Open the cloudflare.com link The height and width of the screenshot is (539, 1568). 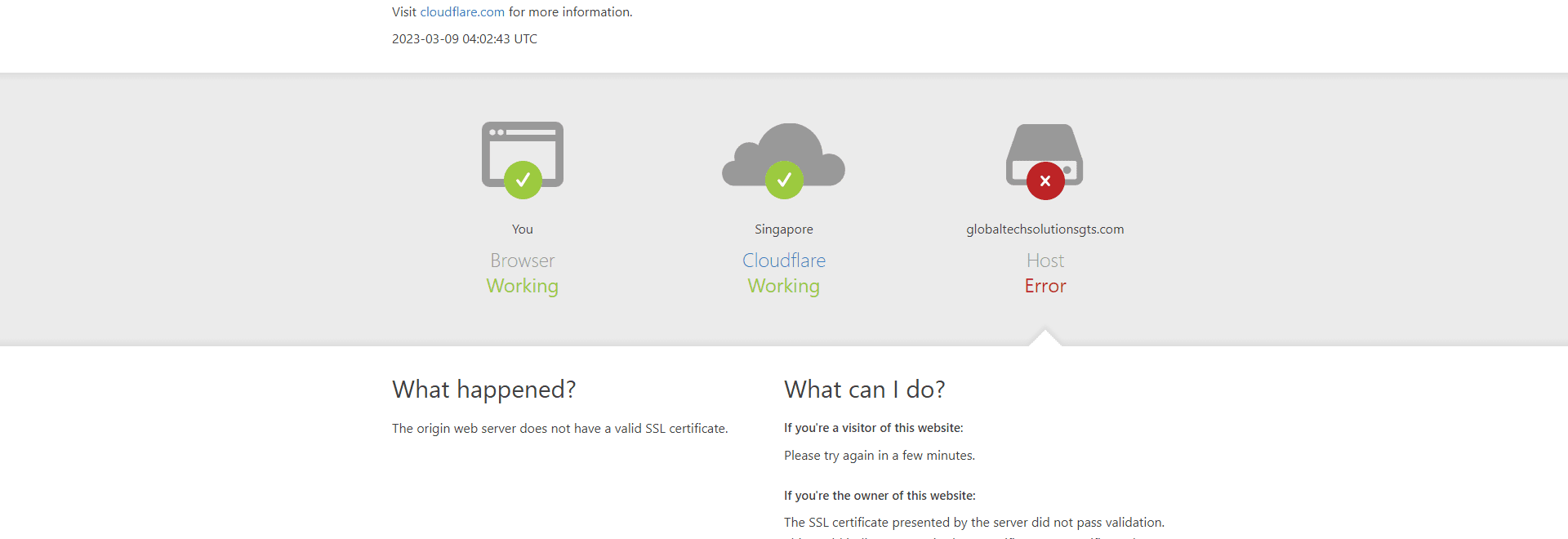coord(462,12)
